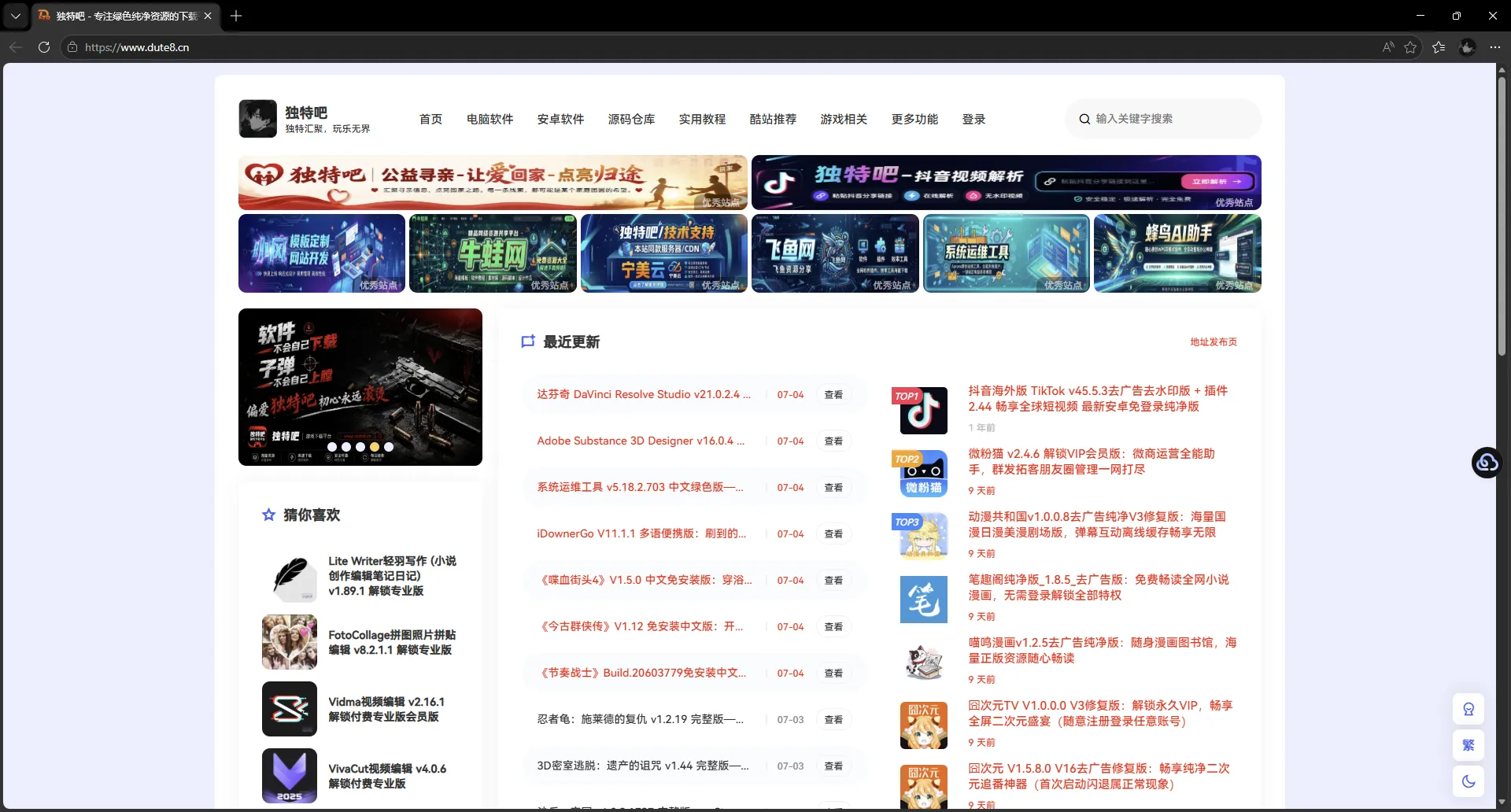Select first carousel dot on slider
Viewport: 1511px width, 812px height.
(x=332, y=447)
